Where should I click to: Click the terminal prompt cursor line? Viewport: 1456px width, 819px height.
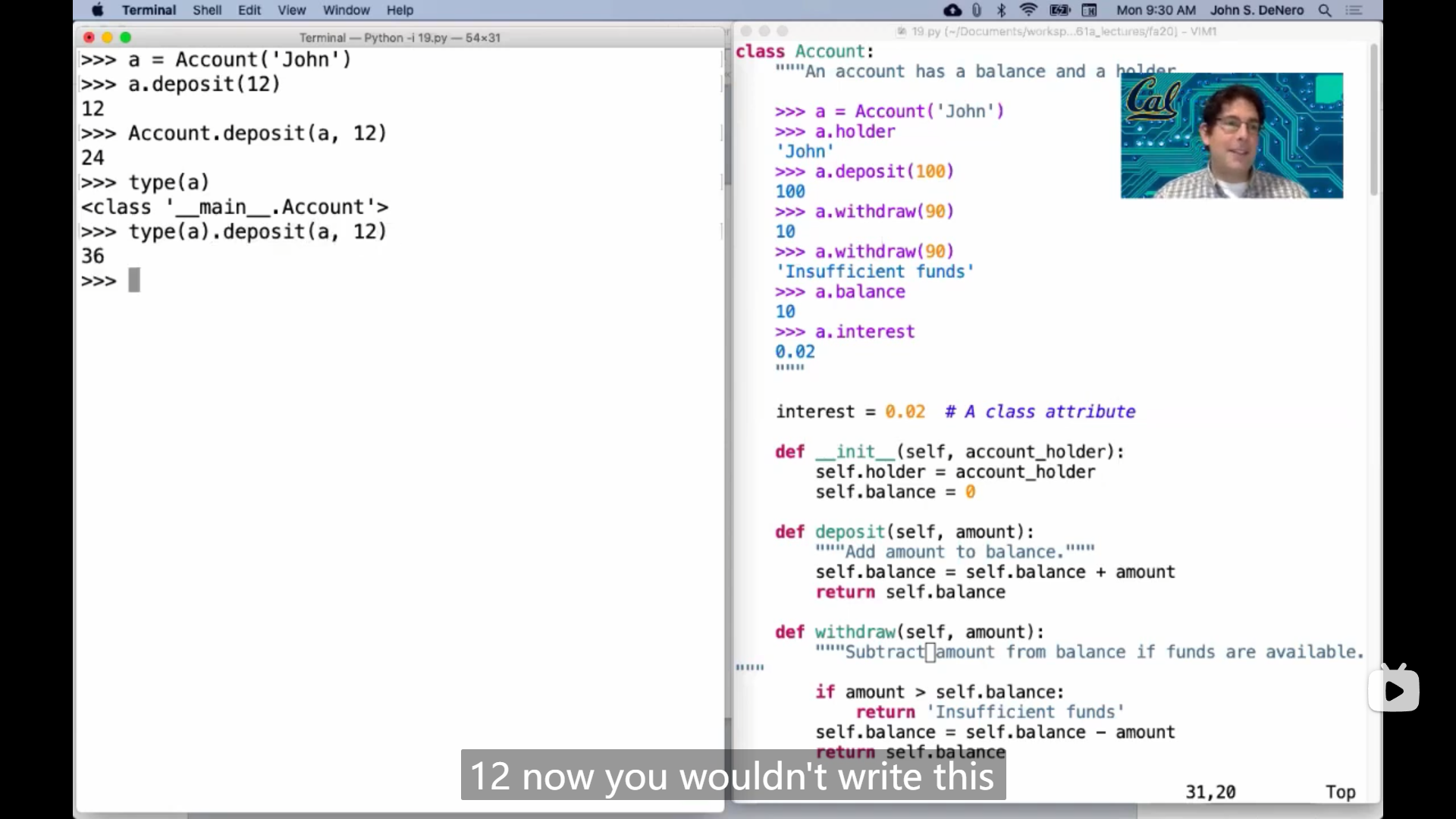tap(133, 281)
